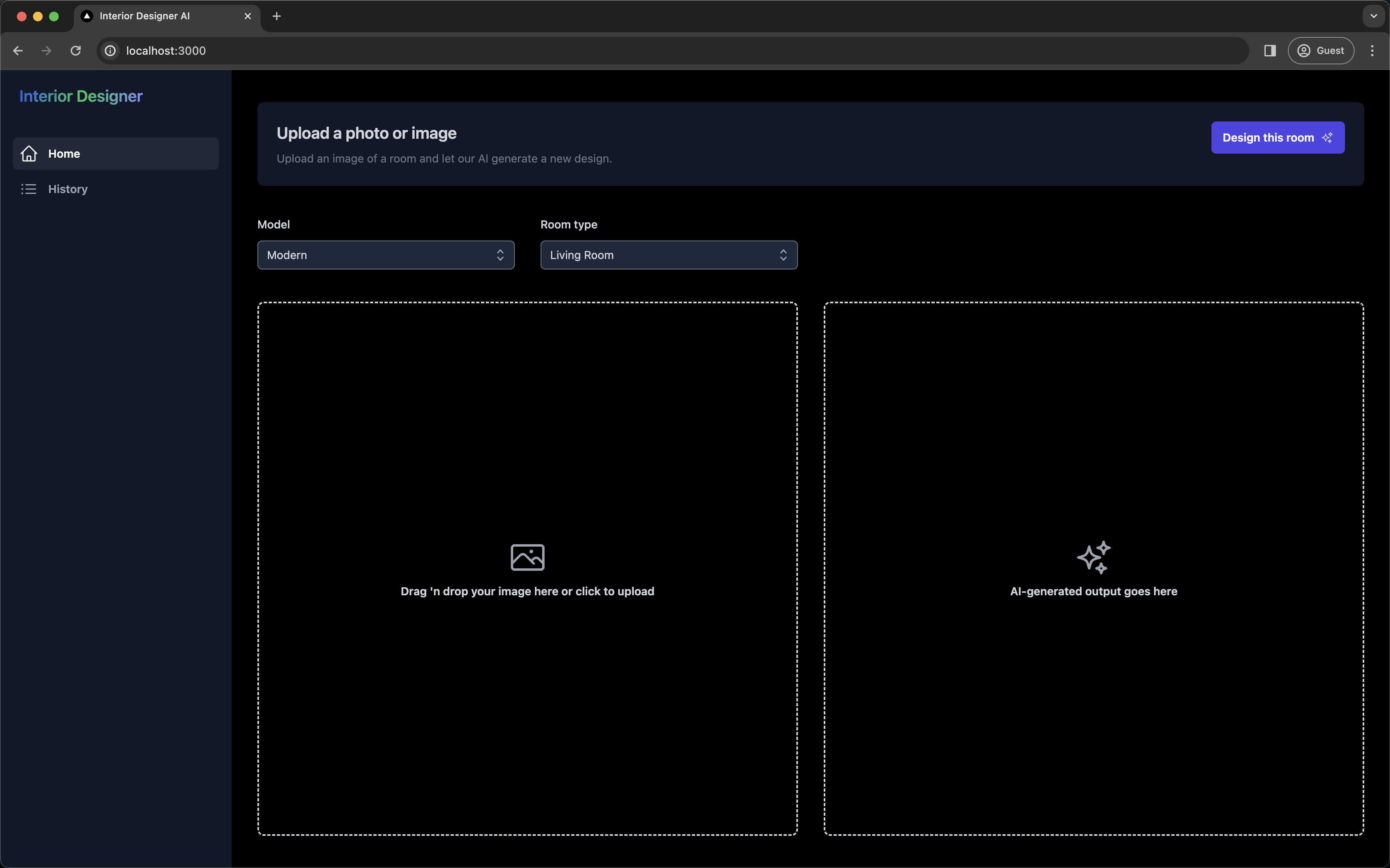This screenshot has width=1390, height=868.
Task: Select Modern from Model dropdown
Action: click(385, 254)
